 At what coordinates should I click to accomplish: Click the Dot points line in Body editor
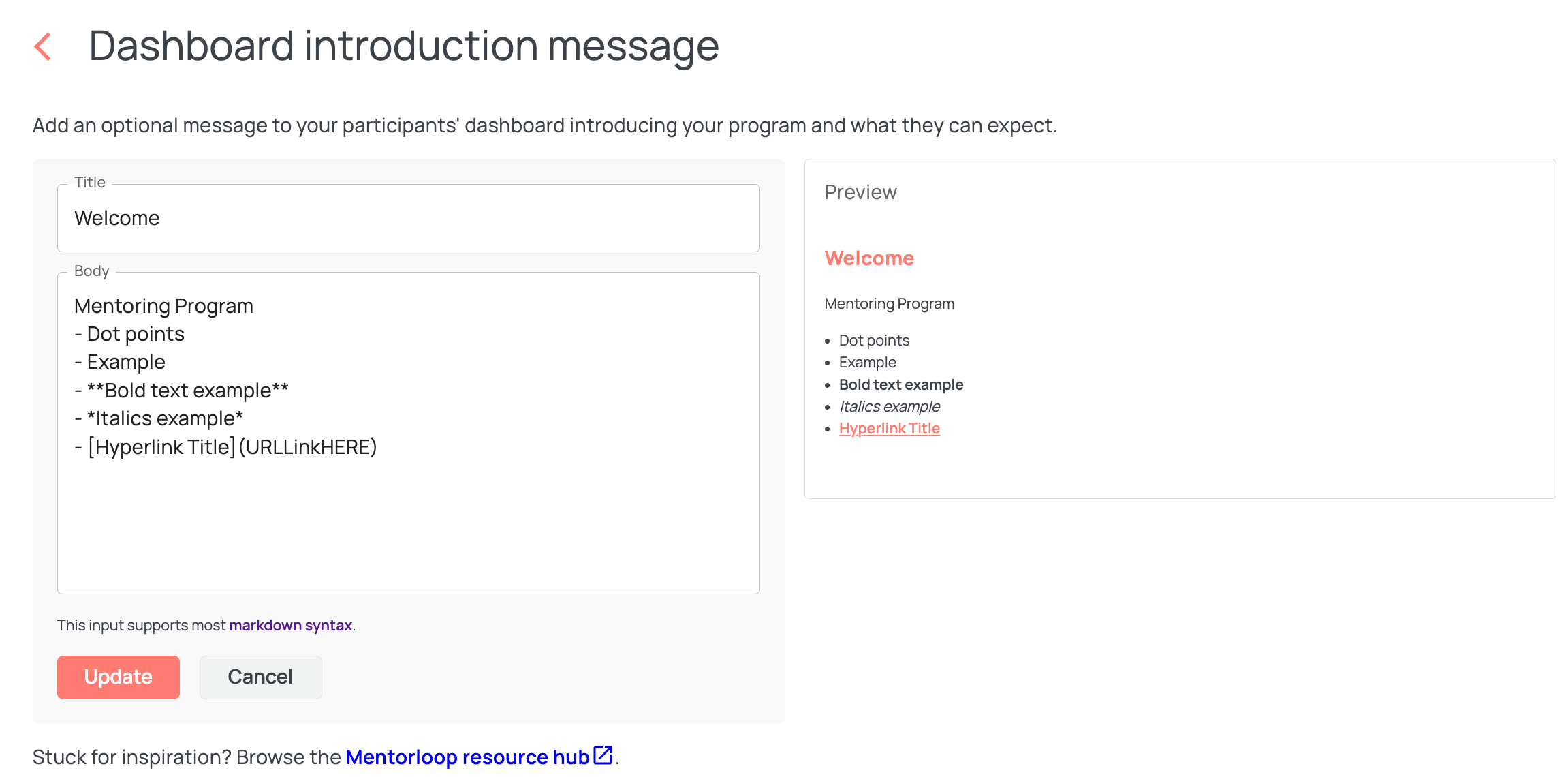[x=129, y=334]
